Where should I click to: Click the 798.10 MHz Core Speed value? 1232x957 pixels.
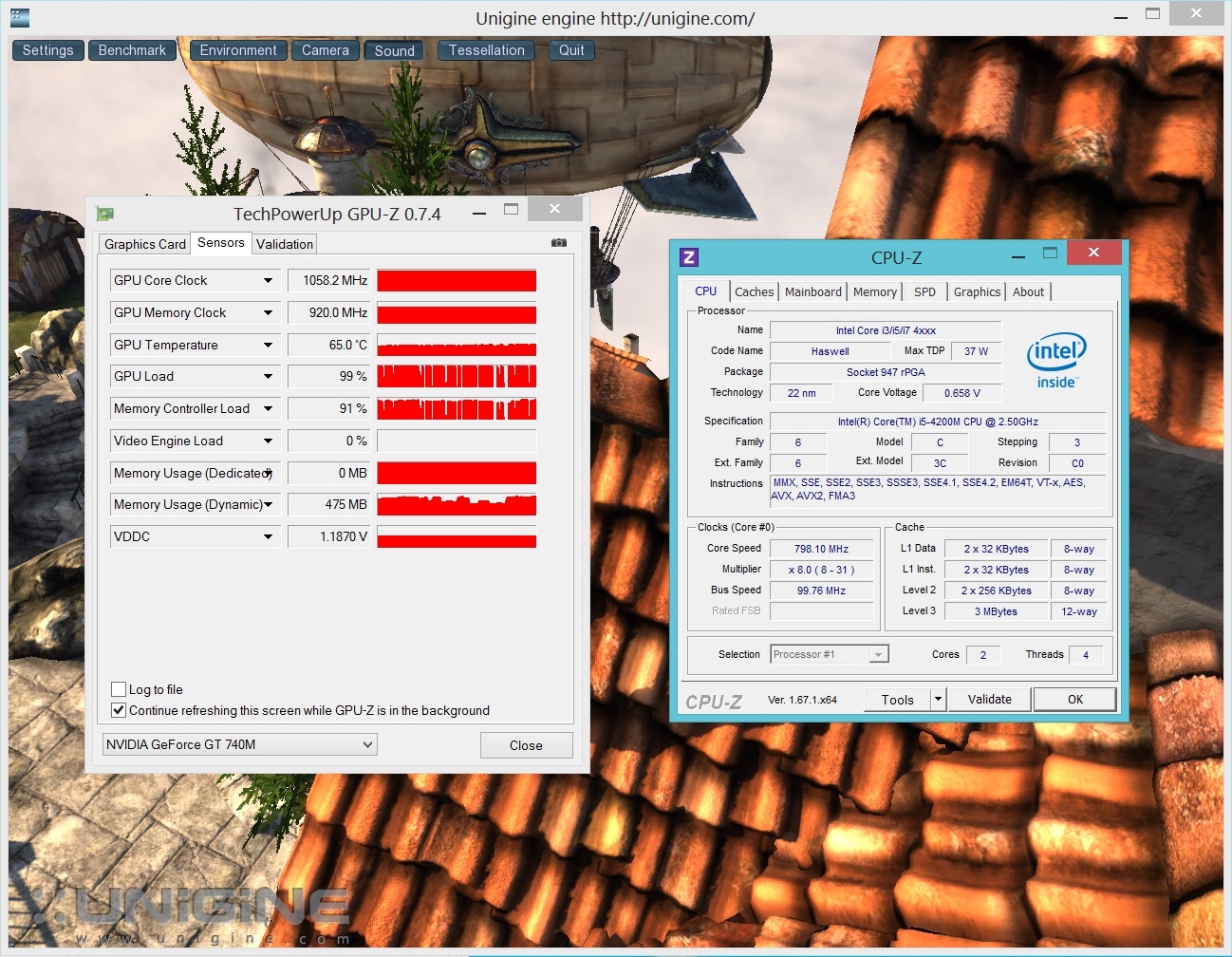(x=822, y=549)
